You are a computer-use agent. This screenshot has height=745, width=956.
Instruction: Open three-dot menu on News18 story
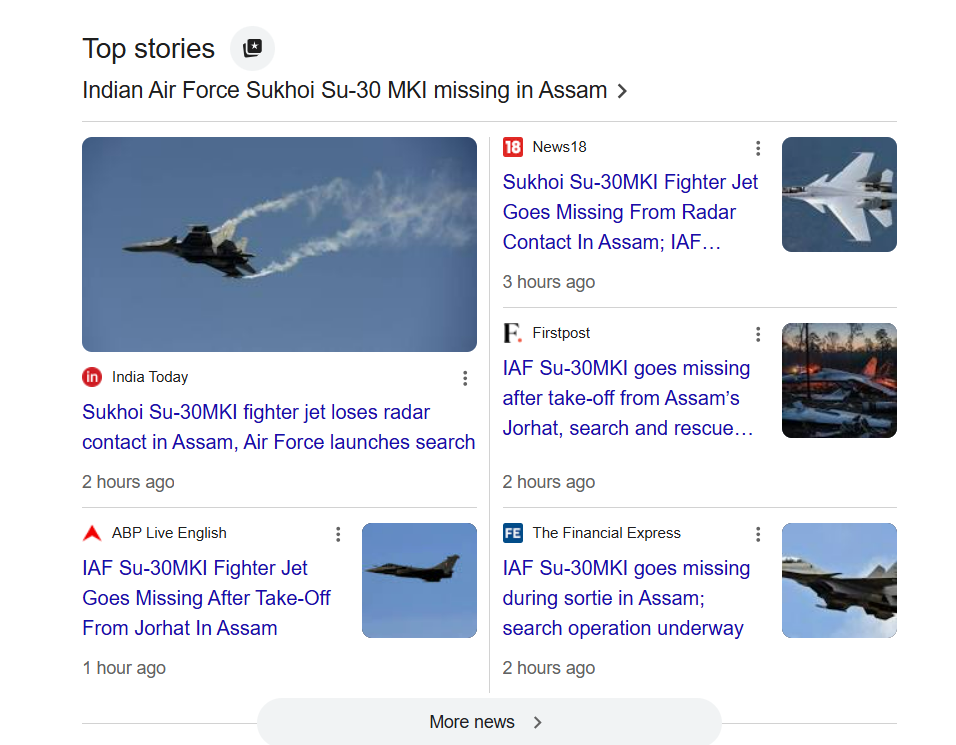758,148
